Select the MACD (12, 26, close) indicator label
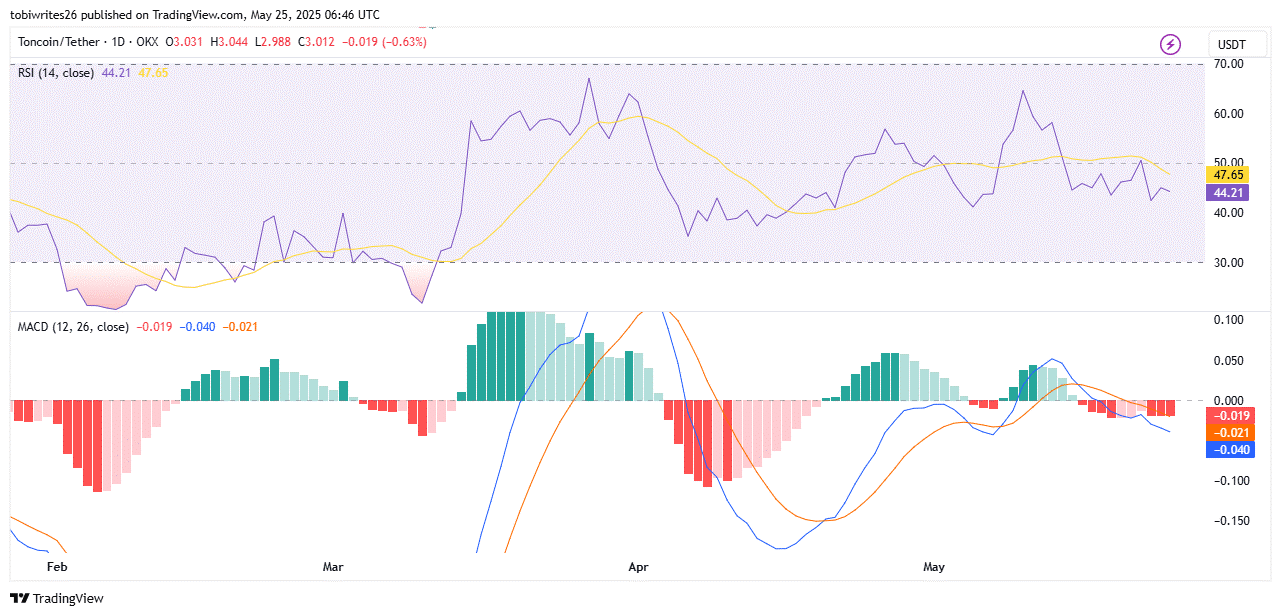The height and width of the screenshot is (616, 1281). click(73, 327)
